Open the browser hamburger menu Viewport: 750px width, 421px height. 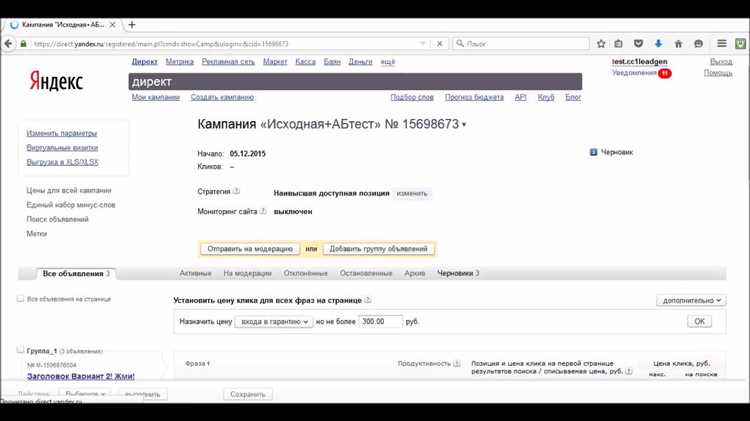(721, 44)
